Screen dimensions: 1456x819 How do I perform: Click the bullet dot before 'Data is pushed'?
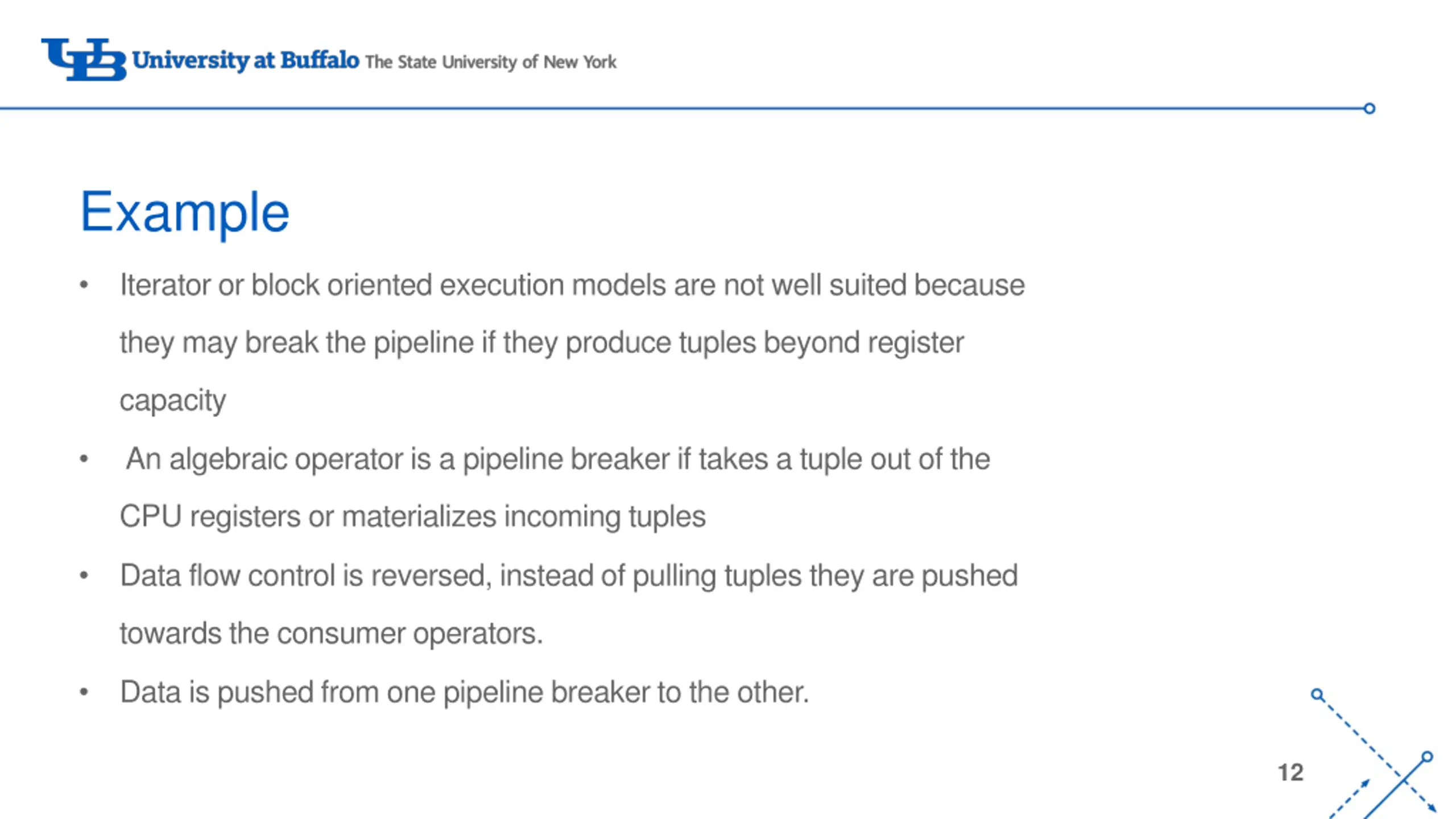coord(84,692)
